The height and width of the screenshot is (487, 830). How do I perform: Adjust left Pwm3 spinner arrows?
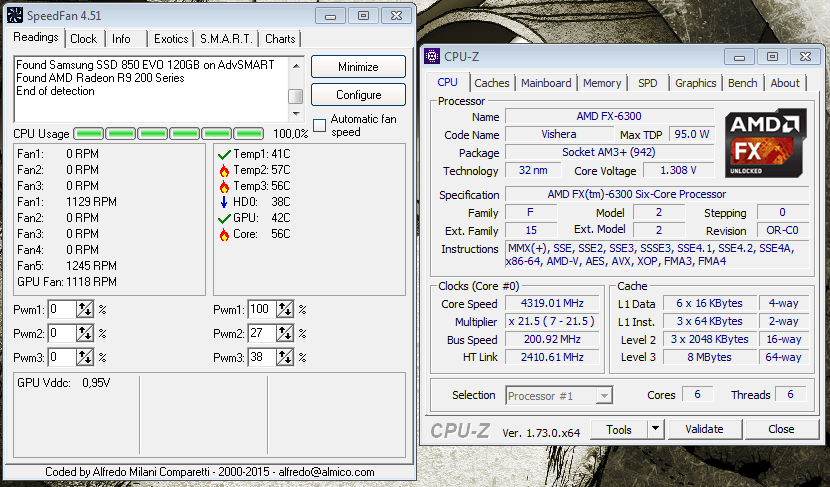[85, 357]
